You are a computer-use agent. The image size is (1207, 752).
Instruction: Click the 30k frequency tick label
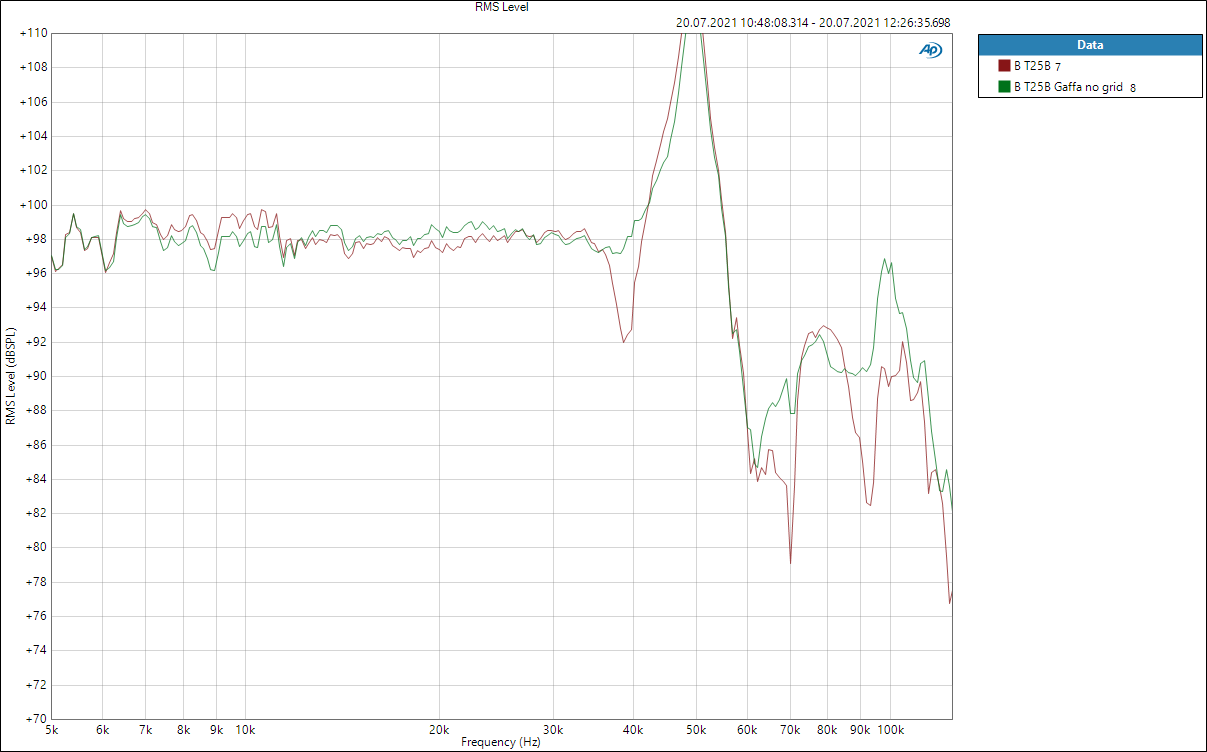tap(552, 730)
